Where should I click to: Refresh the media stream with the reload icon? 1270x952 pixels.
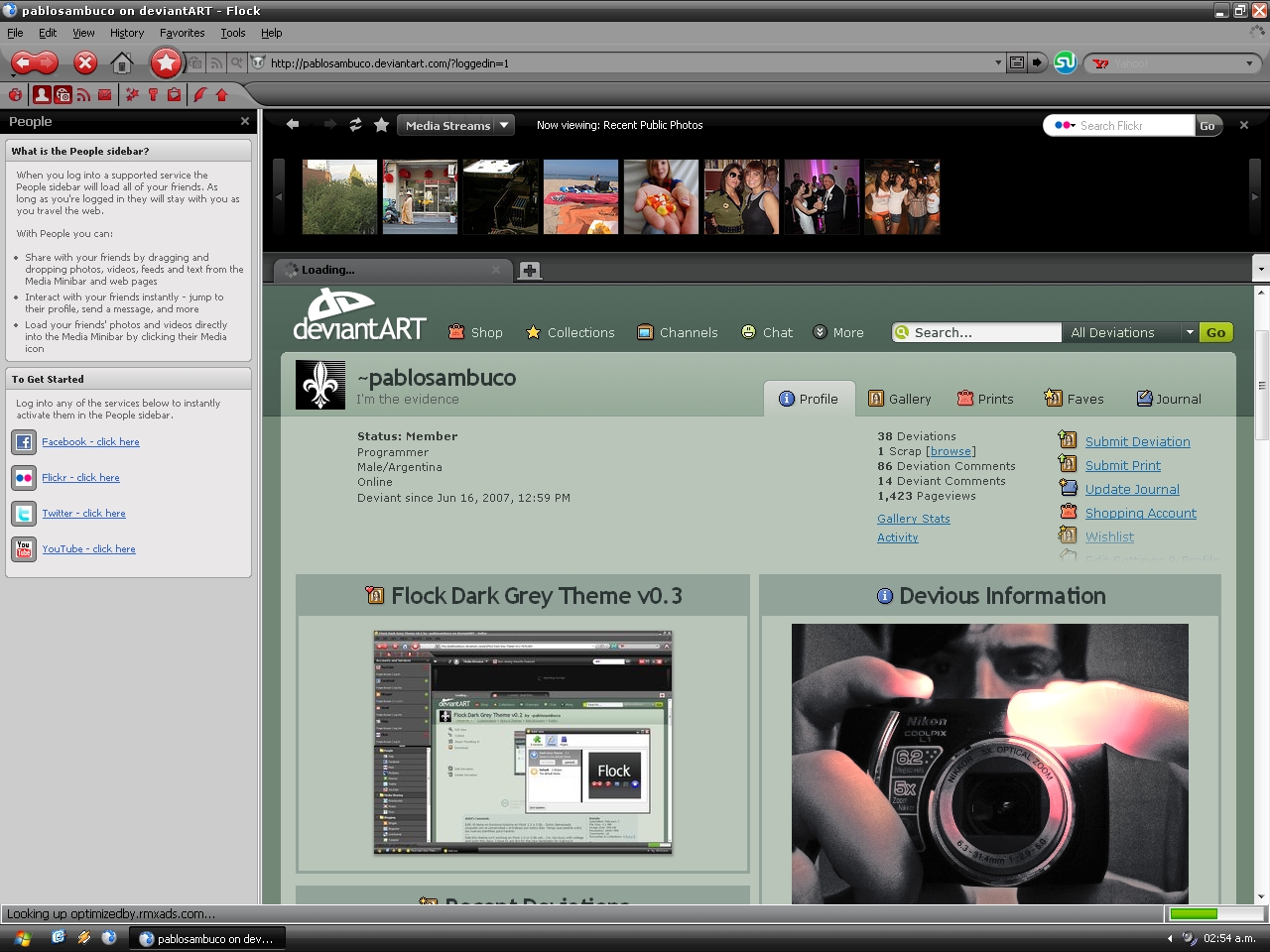[x=355, y=125]
